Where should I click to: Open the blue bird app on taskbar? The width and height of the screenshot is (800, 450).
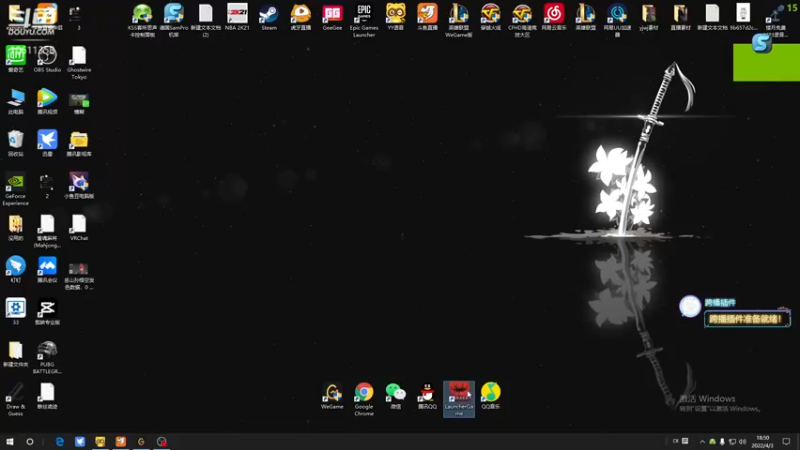[80, 441]
